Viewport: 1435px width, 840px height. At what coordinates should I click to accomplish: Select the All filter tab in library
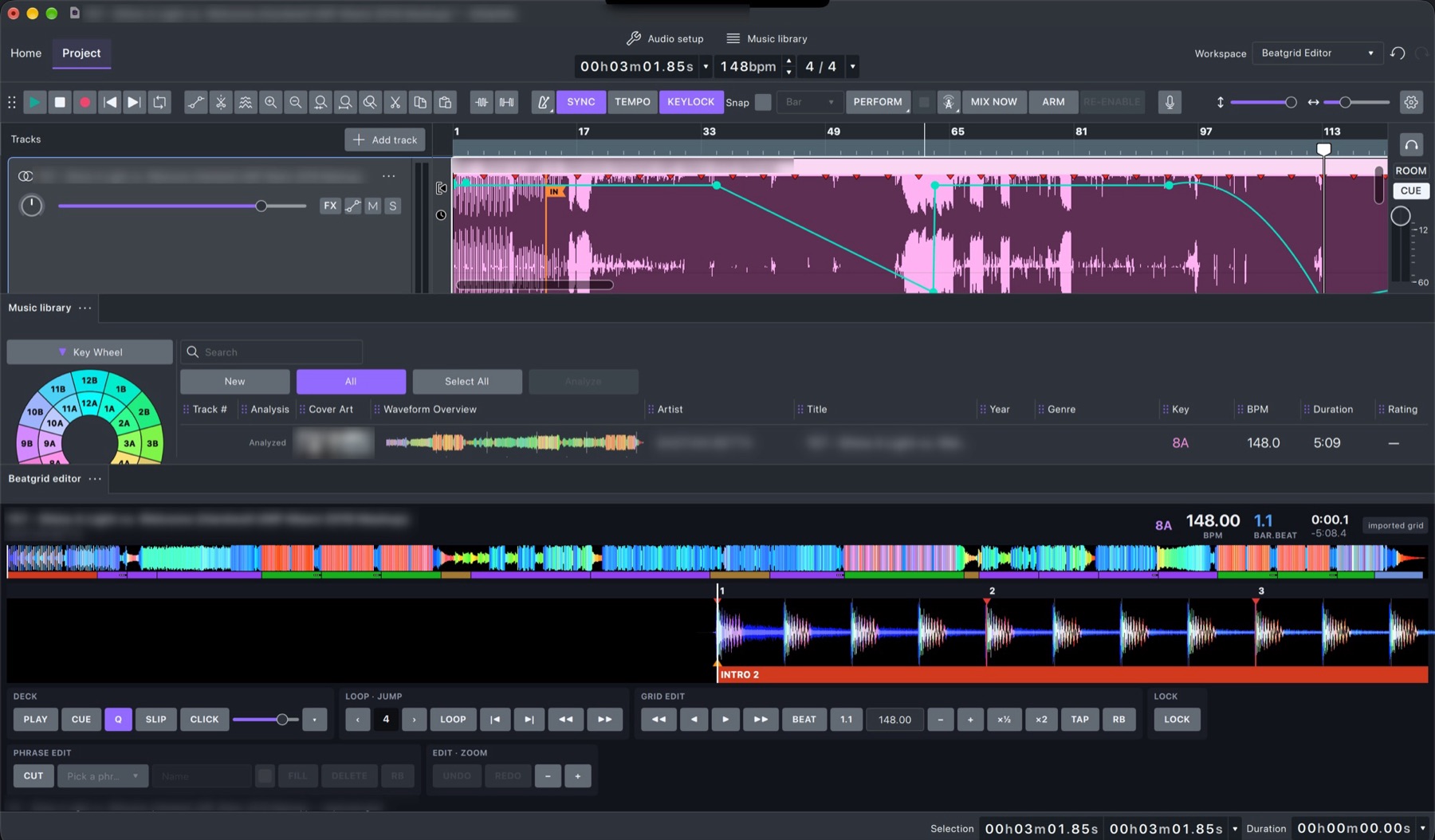(351, 382)
